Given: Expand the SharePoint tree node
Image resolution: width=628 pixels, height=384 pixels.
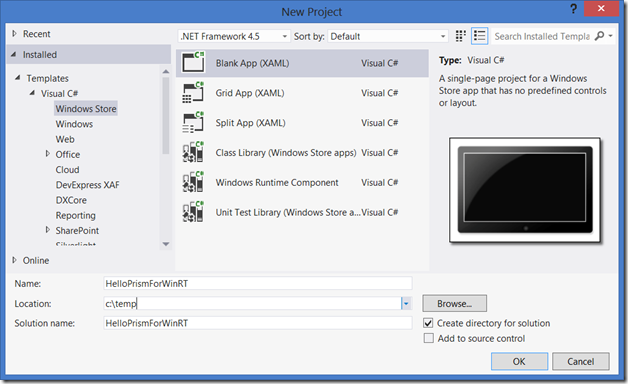Looking at the screenshot, I should coord(48,230).
